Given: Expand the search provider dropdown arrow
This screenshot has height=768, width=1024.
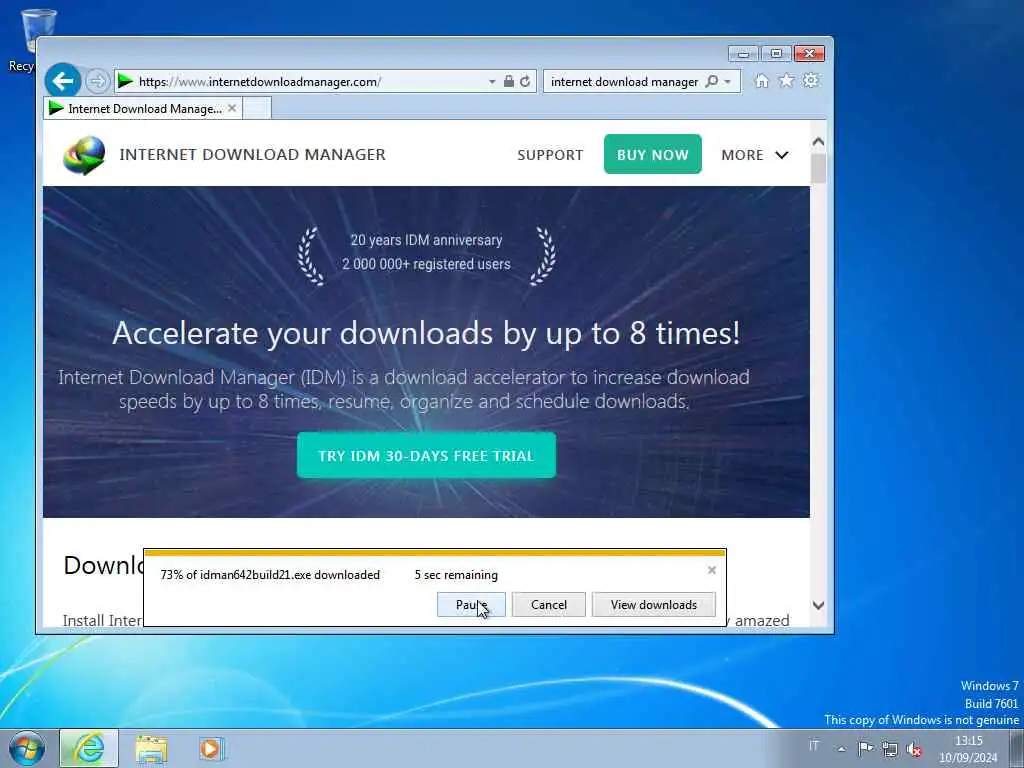Looking at the screenshot, I should 728,82.
